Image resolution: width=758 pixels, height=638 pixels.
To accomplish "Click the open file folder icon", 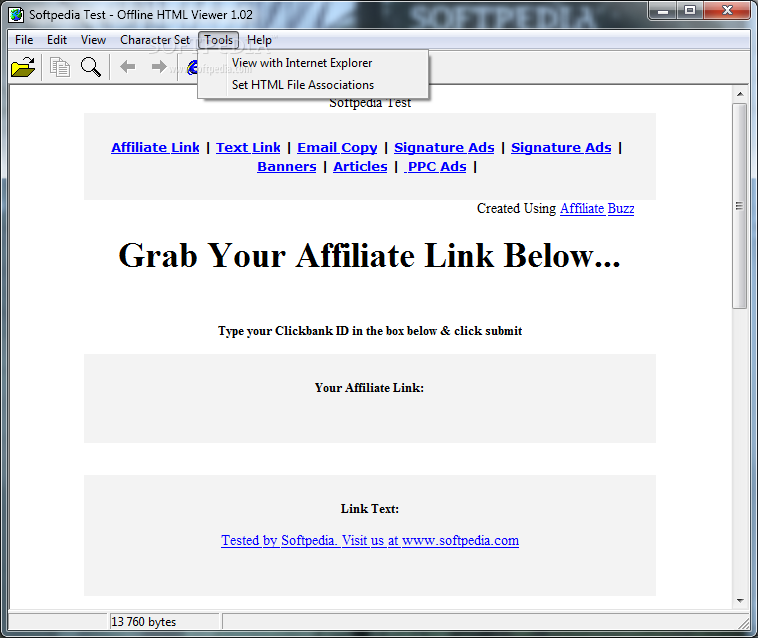I will [23, 67].
